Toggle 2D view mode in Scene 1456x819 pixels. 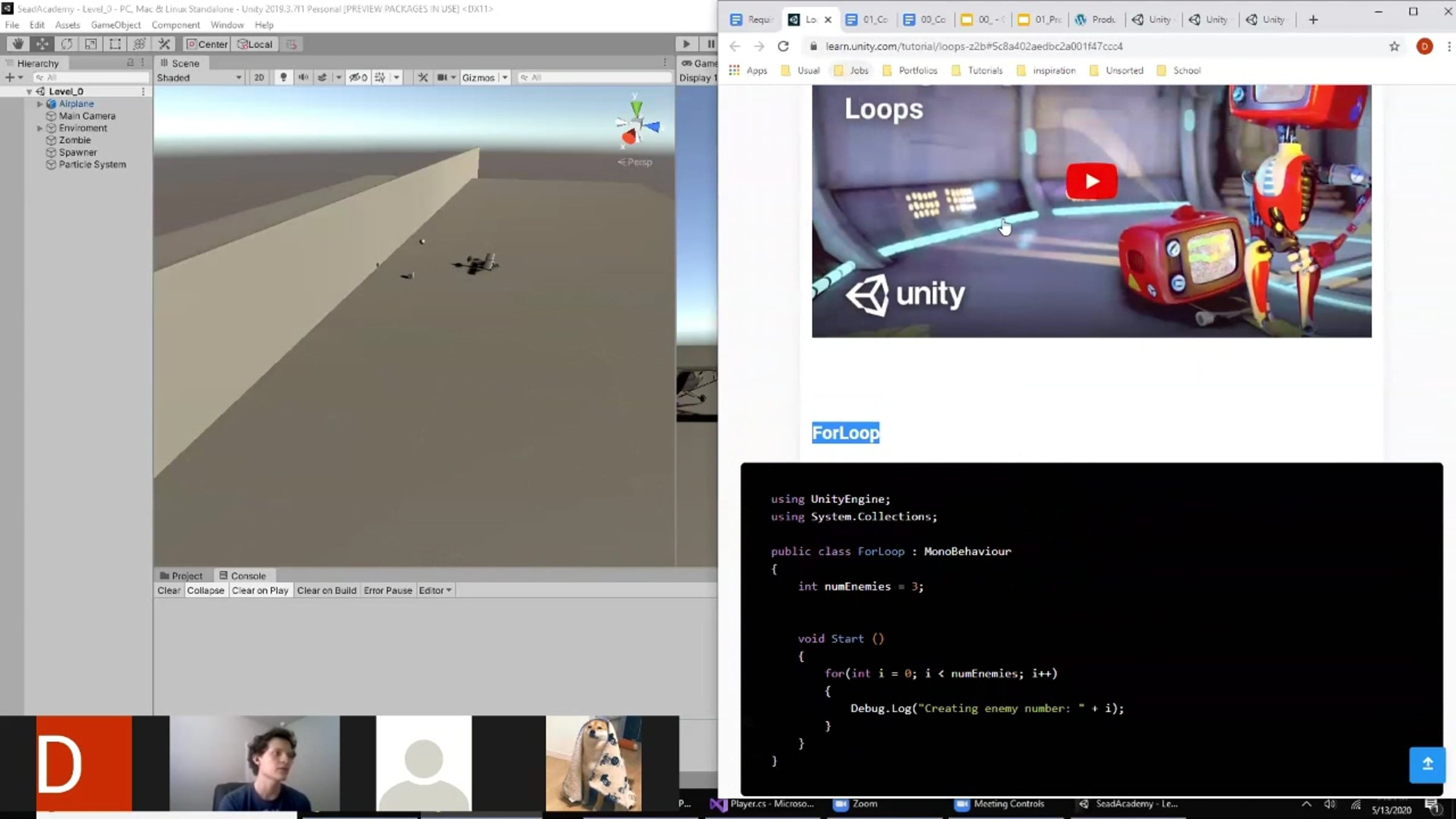(259, 78)
